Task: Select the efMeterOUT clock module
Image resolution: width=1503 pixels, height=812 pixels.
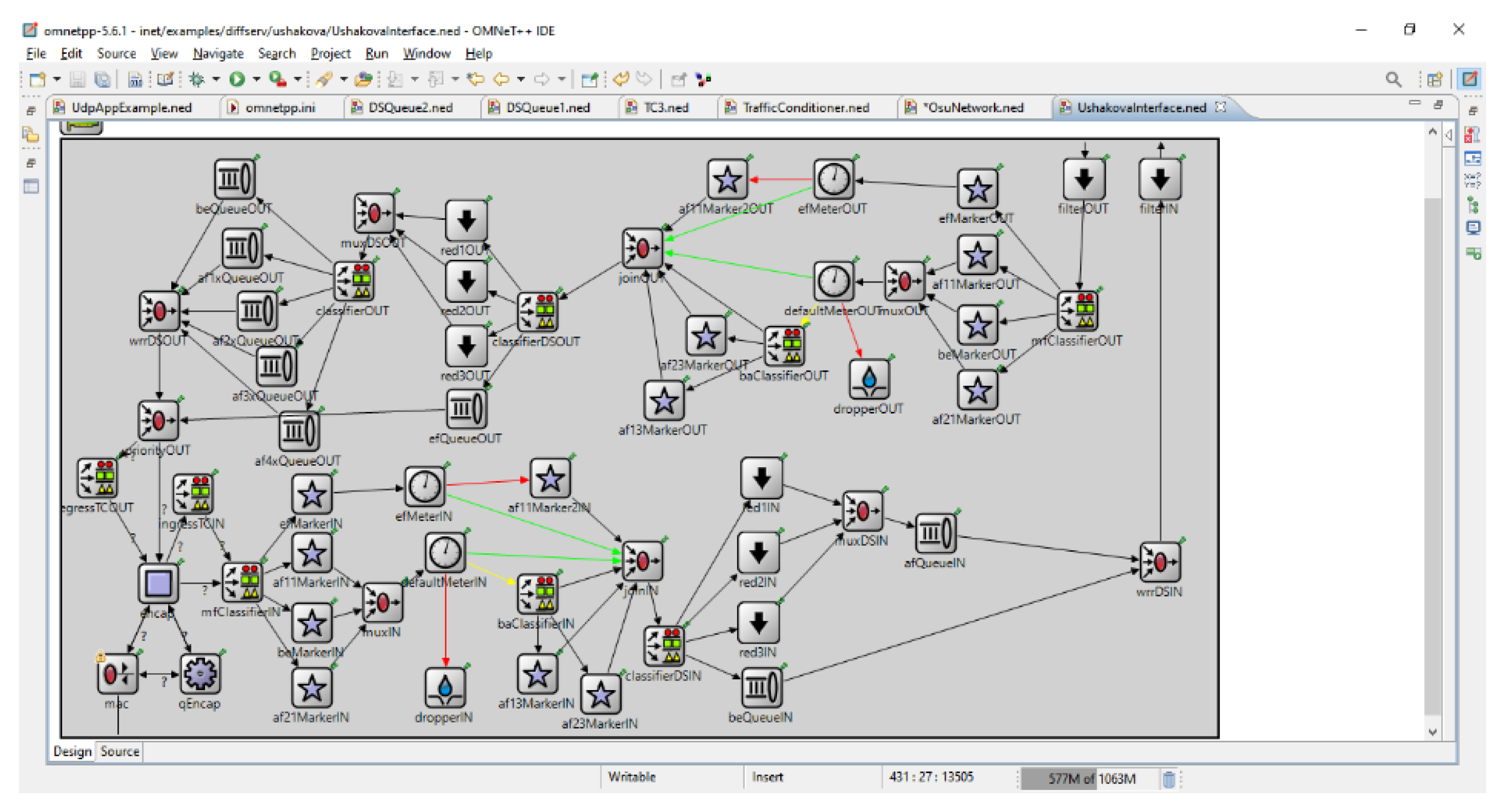Action: click(833, 180)
